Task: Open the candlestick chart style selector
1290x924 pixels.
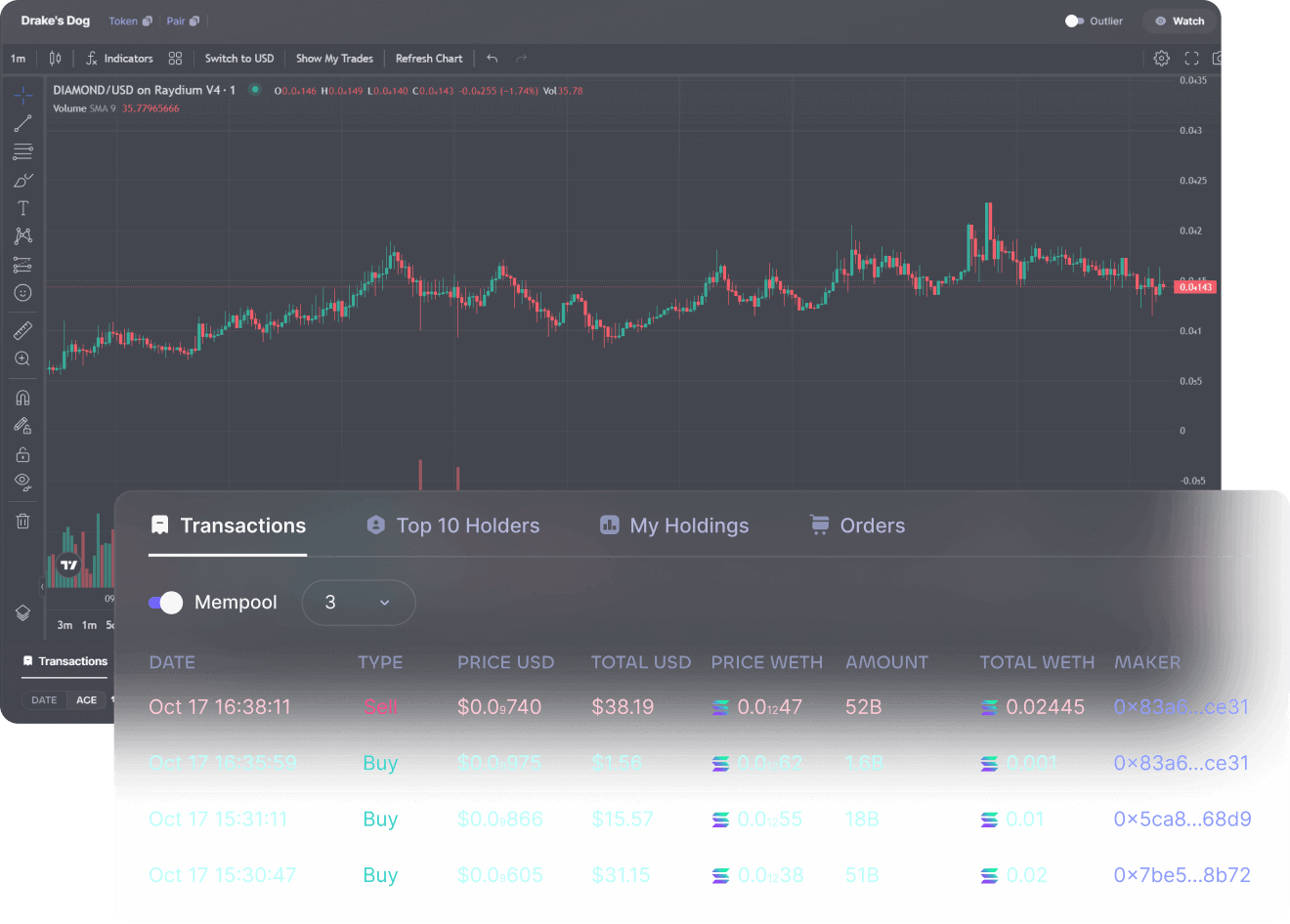Action: (x=55, y=59)
